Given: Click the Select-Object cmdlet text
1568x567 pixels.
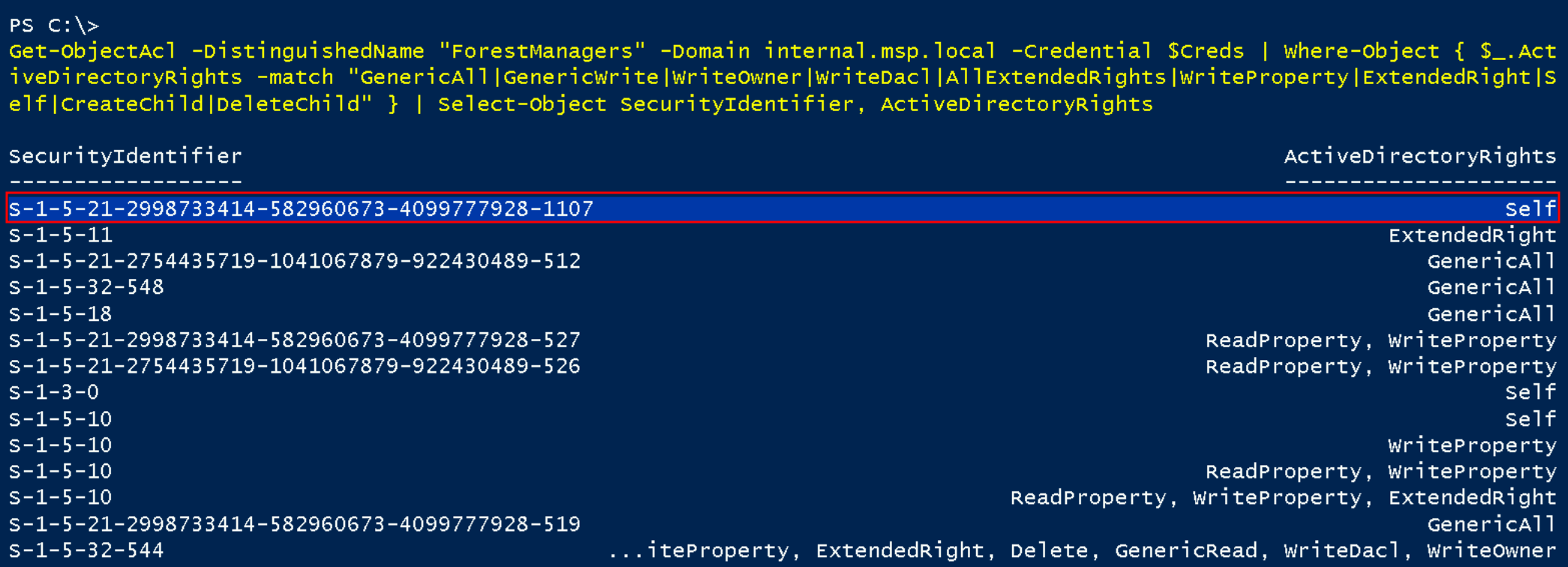Looking at the screenshot, I should (x=522, y=103).
